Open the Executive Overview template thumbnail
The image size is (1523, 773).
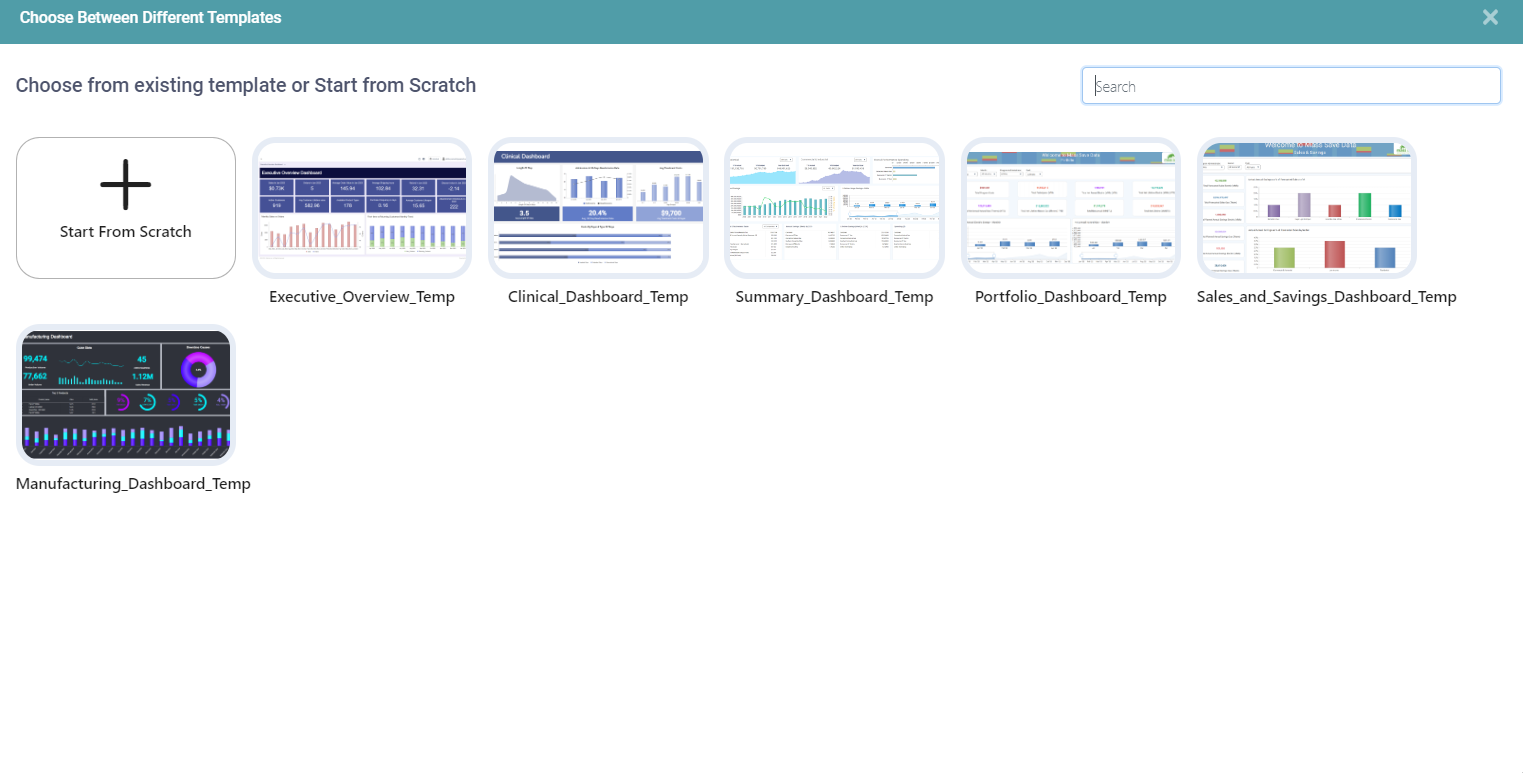click(x=362, y=208)
